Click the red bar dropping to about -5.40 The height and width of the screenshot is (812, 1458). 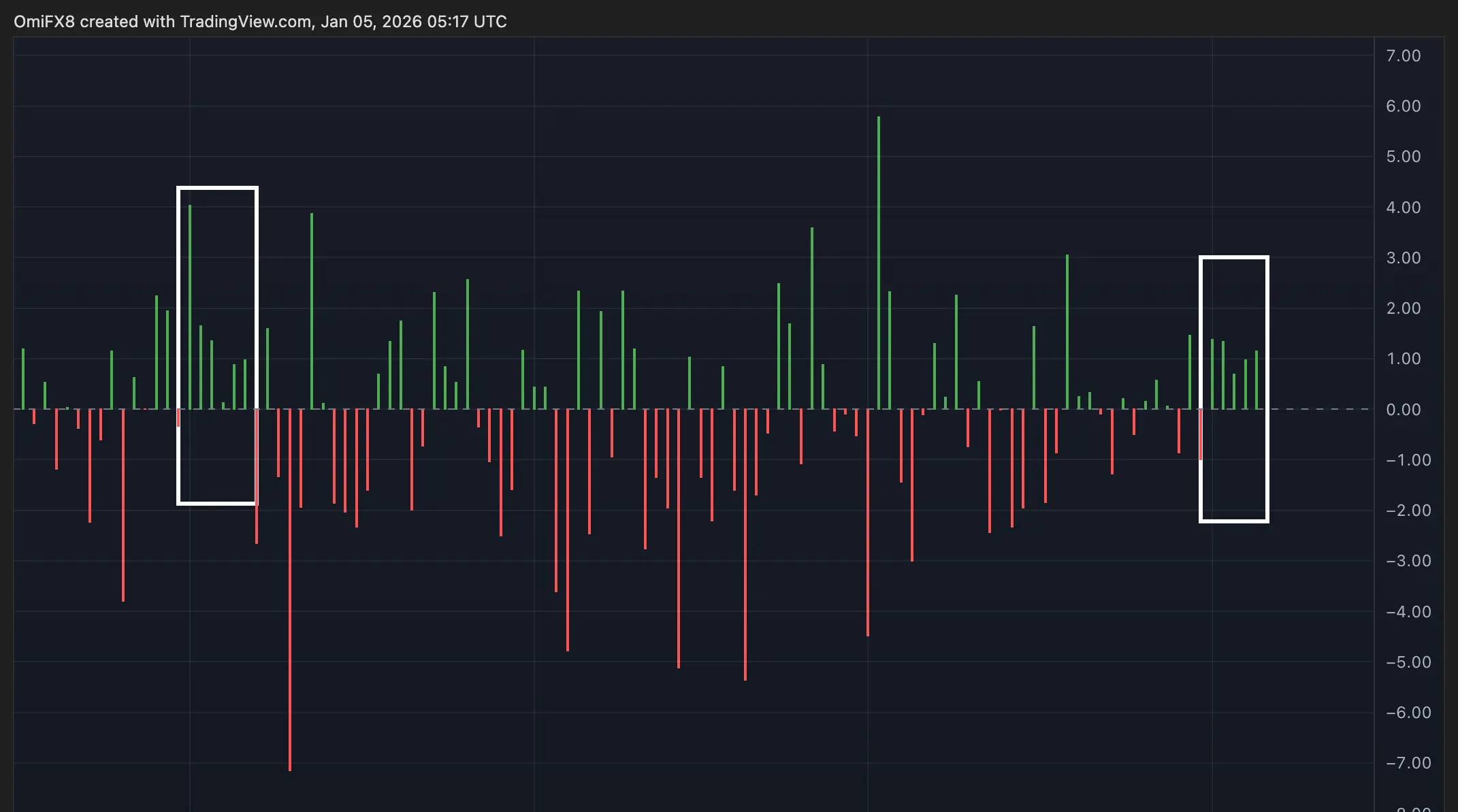[745, 545]
